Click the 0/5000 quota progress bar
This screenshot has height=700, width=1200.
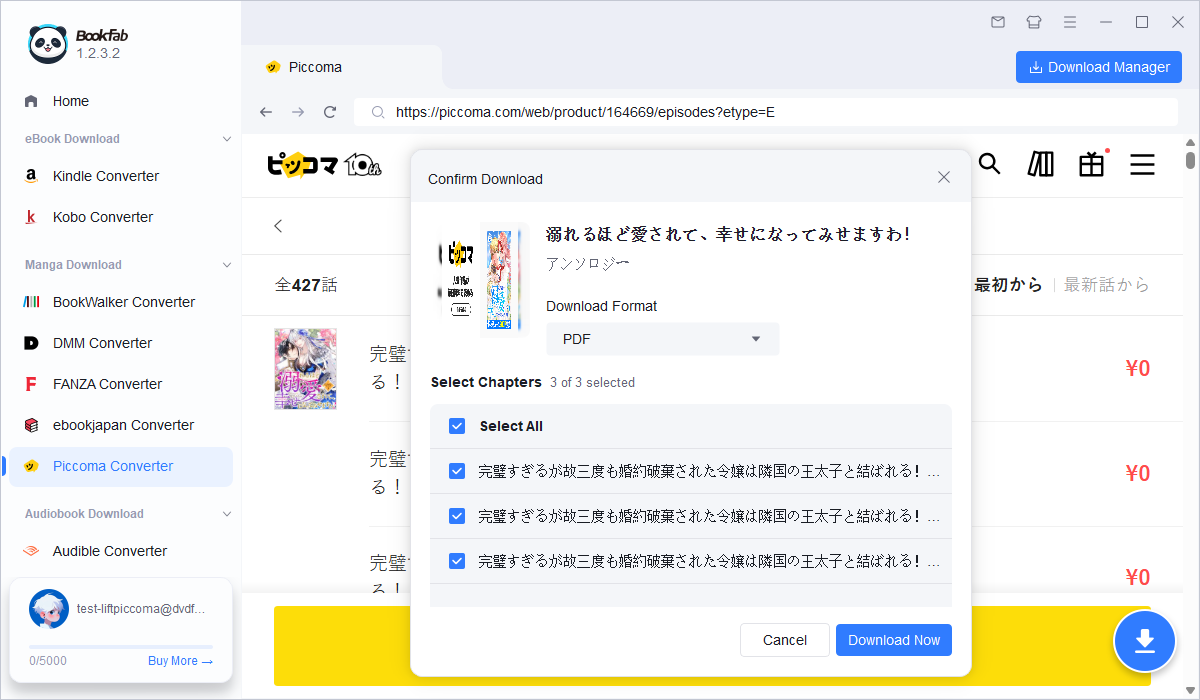[x=121, y=647]
